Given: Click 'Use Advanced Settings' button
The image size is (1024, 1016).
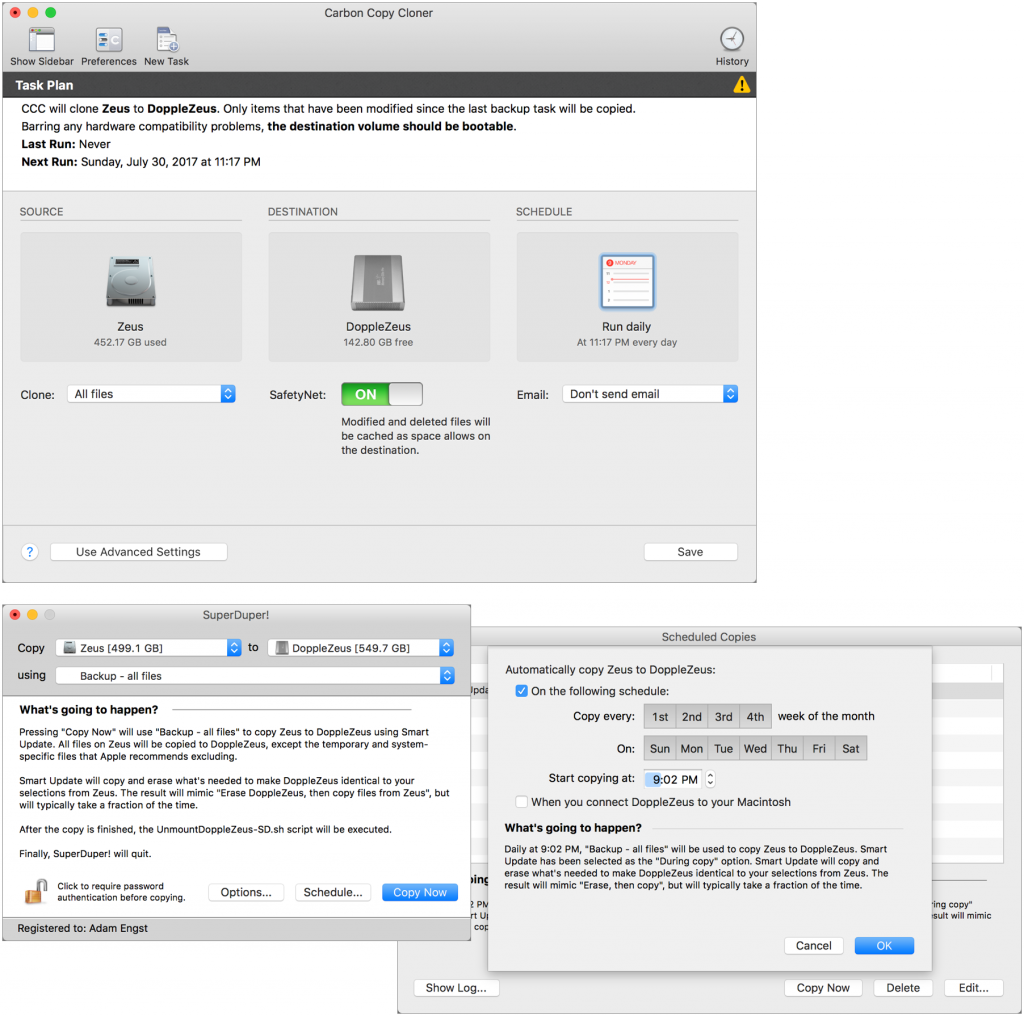Looking at the screenshot, I should pyautogui.click(x=138, y=552).
